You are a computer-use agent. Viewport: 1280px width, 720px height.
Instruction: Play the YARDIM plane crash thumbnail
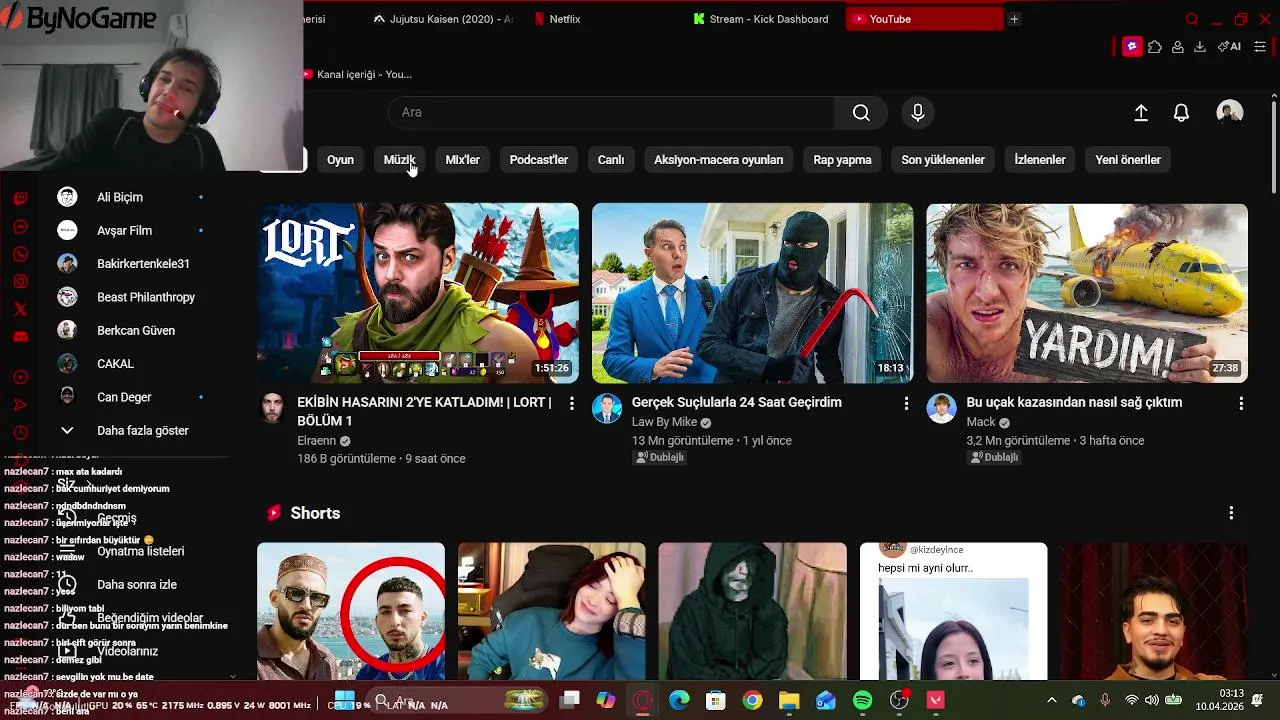click(x=1087, y=293)
